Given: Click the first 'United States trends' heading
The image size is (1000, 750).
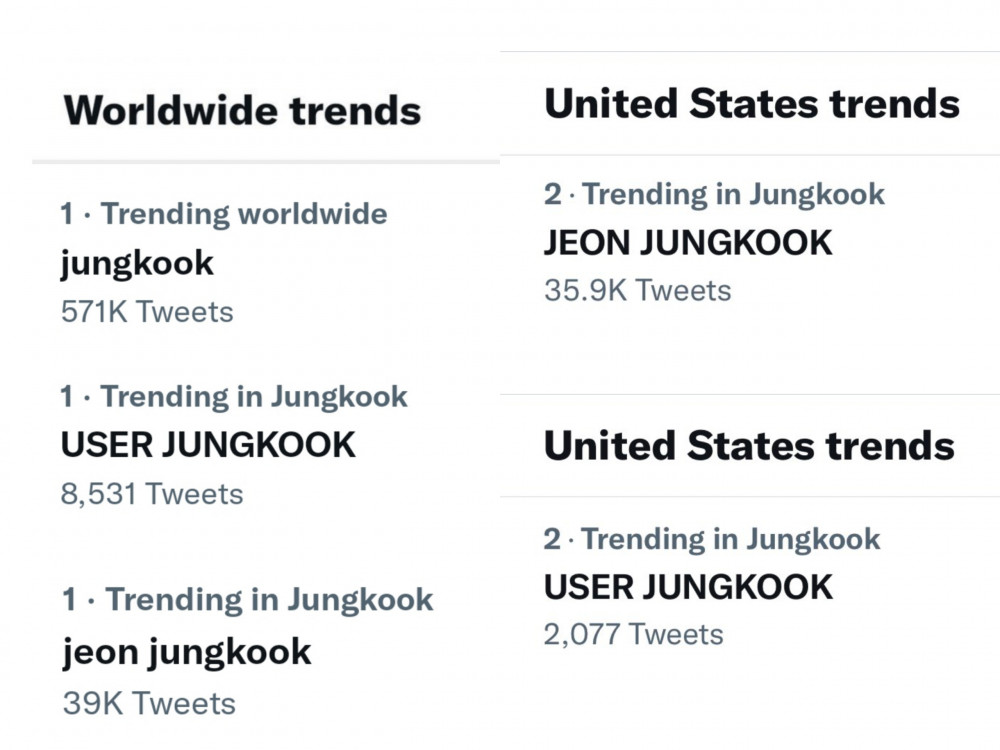Looking at the screenshot, I should (752, 103).
